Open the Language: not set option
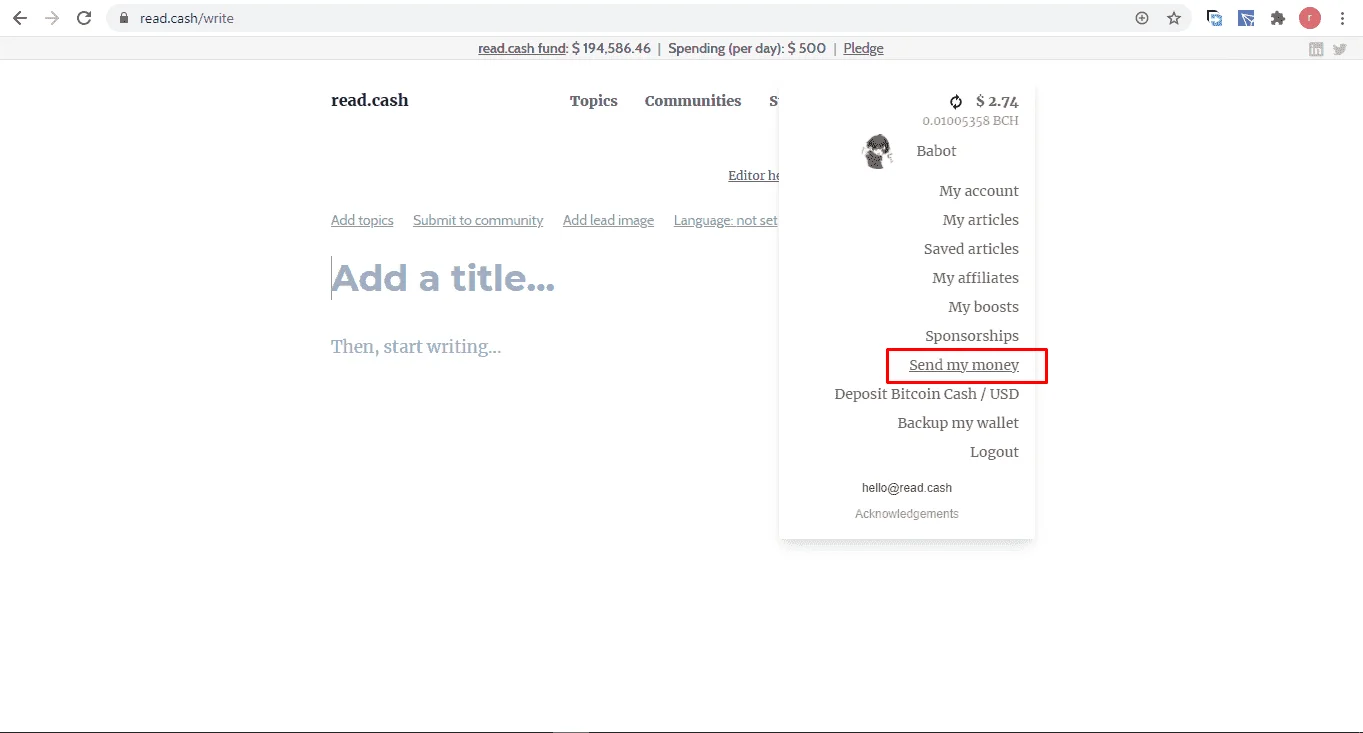This screenshot has height=733, width=1363. [726, 220]
